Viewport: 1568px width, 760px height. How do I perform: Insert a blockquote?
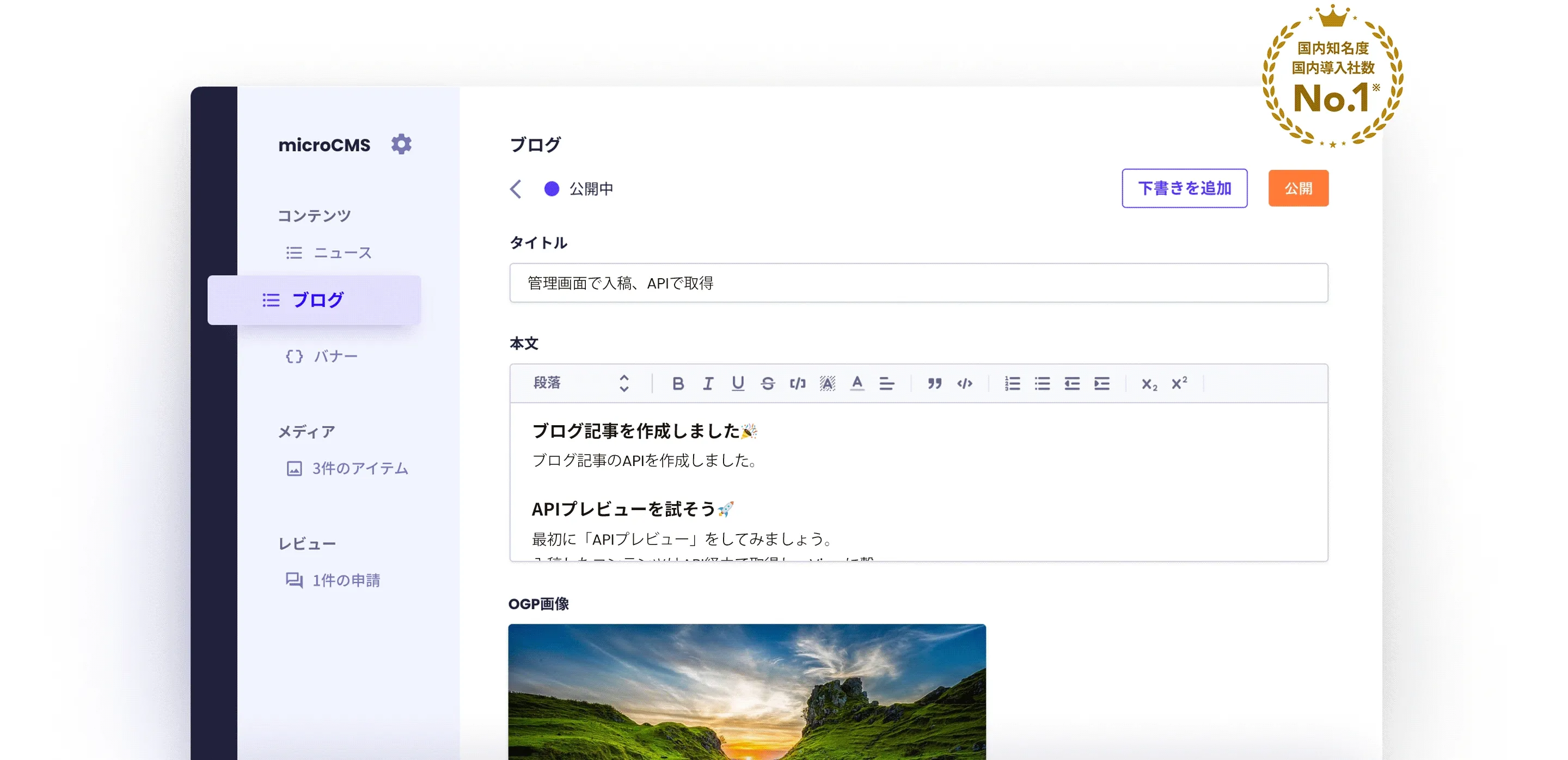(x=935, y=383)
